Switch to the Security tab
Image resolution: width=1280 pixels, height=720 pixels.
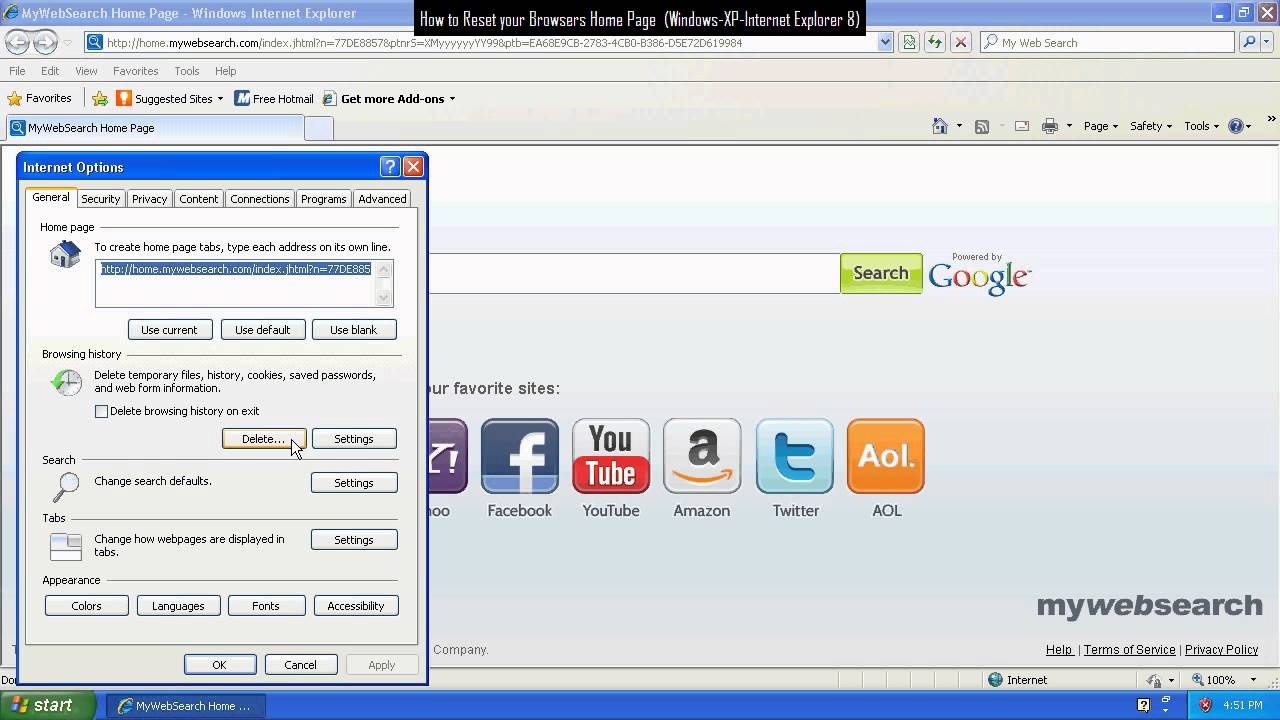pos(100,199)
